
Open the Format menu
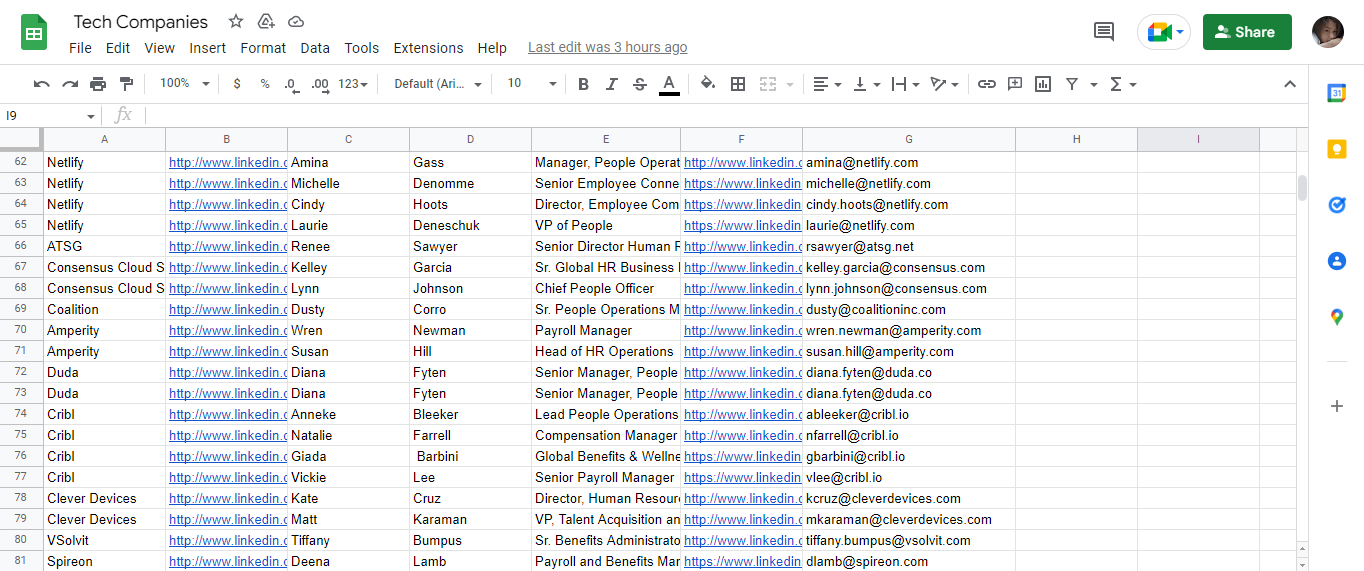point(263,48)
